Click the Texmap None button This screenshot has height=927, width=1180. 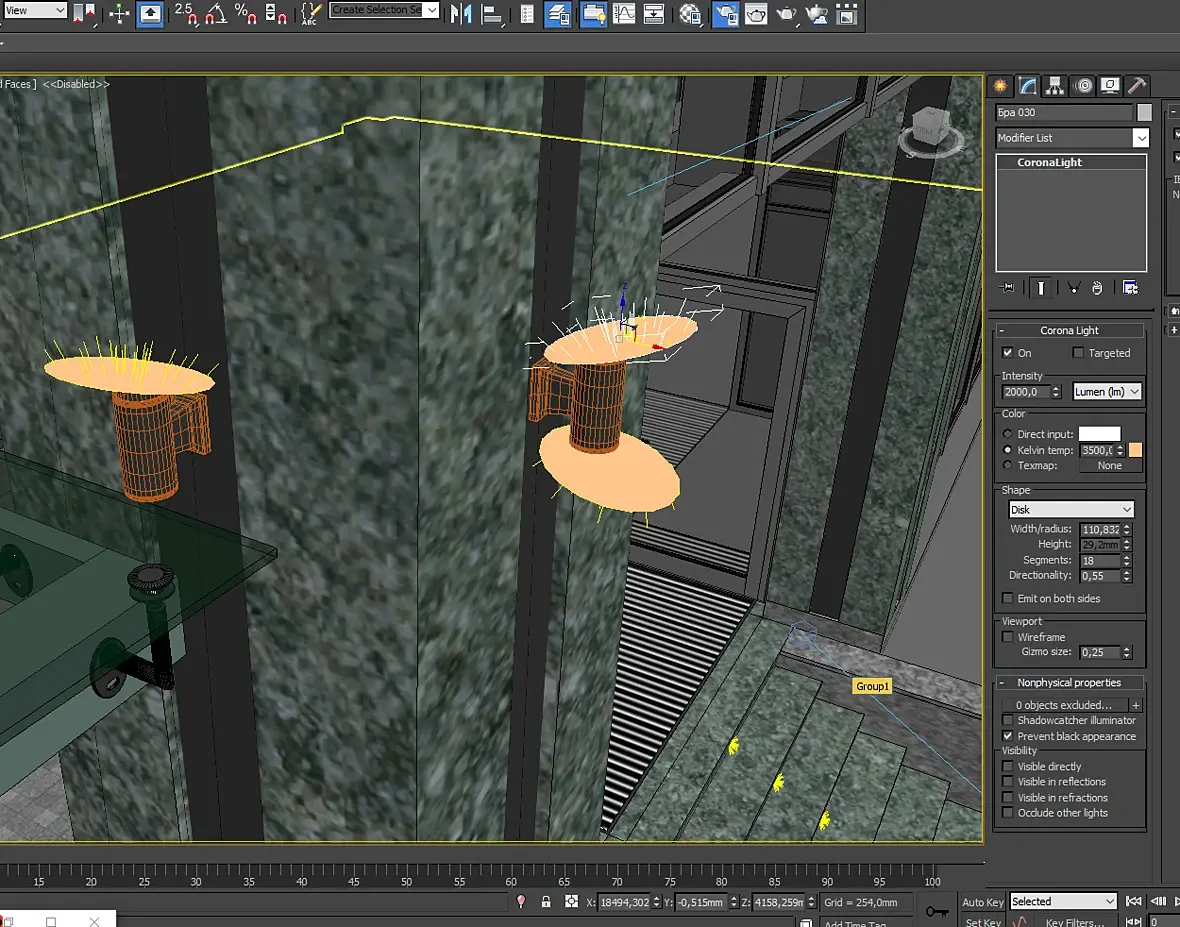[x=1109, y=466]
